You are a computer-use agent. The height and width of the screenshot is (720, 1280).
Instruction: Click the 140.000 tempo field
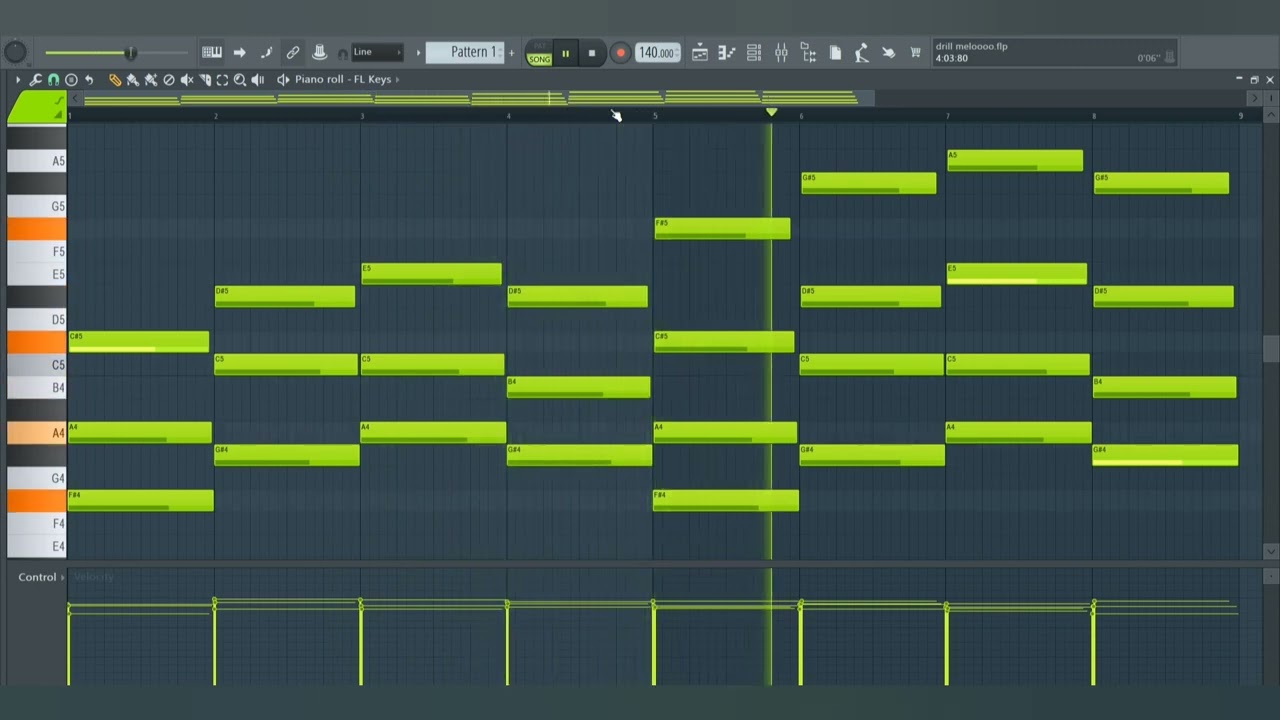click(657, 53)
